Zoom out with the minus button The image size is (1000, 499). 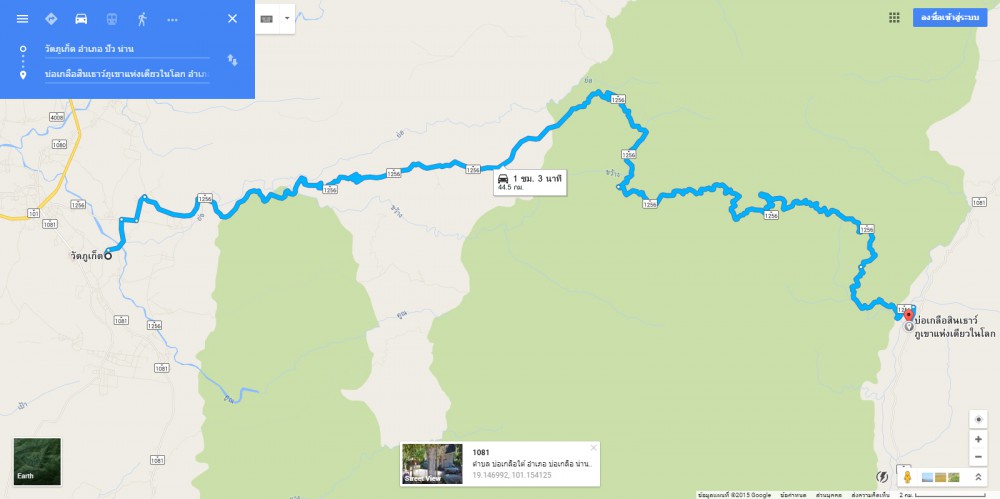tap(978, 458)
